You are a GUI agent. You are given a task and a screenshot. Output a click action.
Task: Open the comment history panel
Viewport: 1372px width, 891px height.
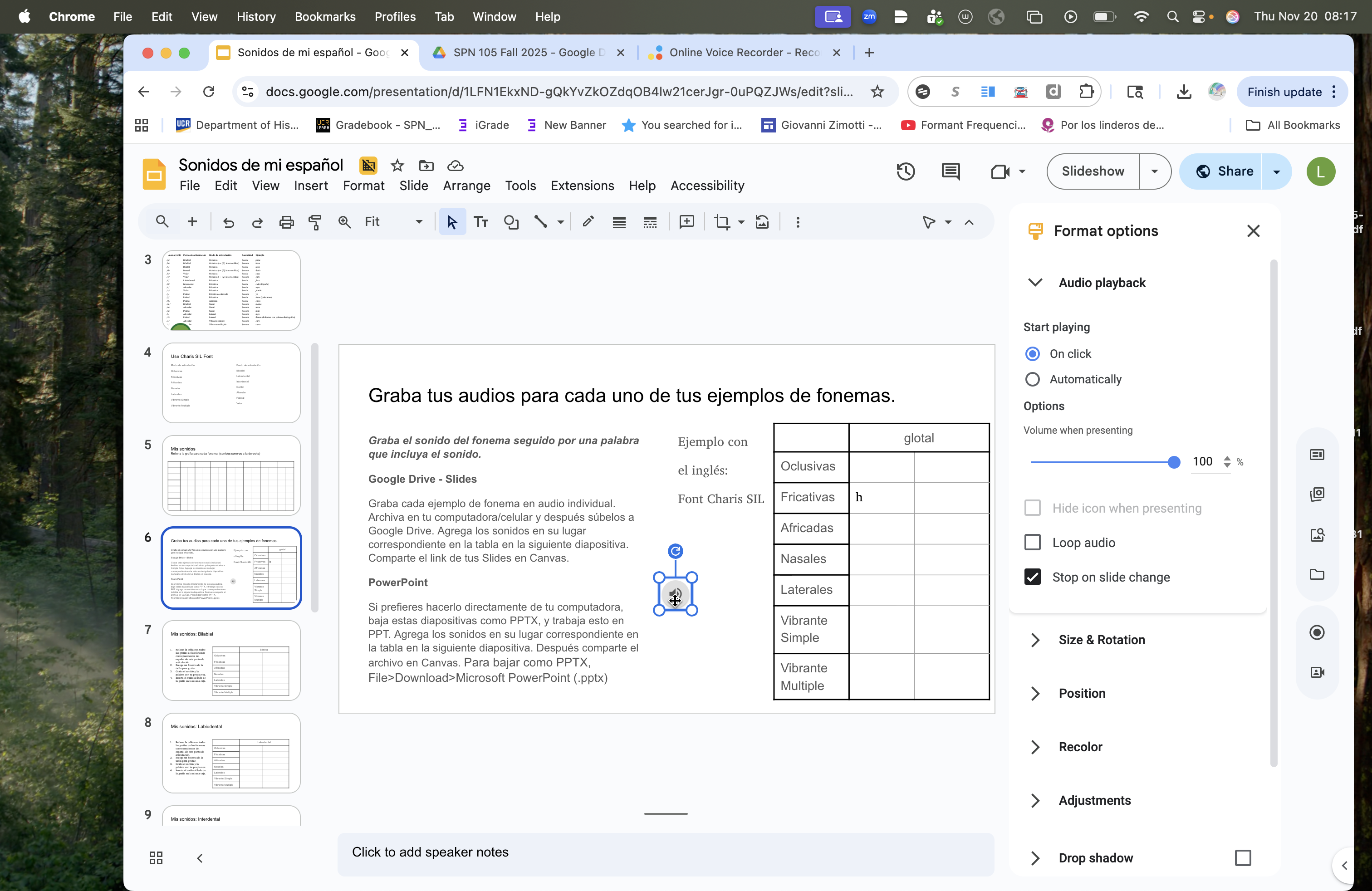[951, 171]
